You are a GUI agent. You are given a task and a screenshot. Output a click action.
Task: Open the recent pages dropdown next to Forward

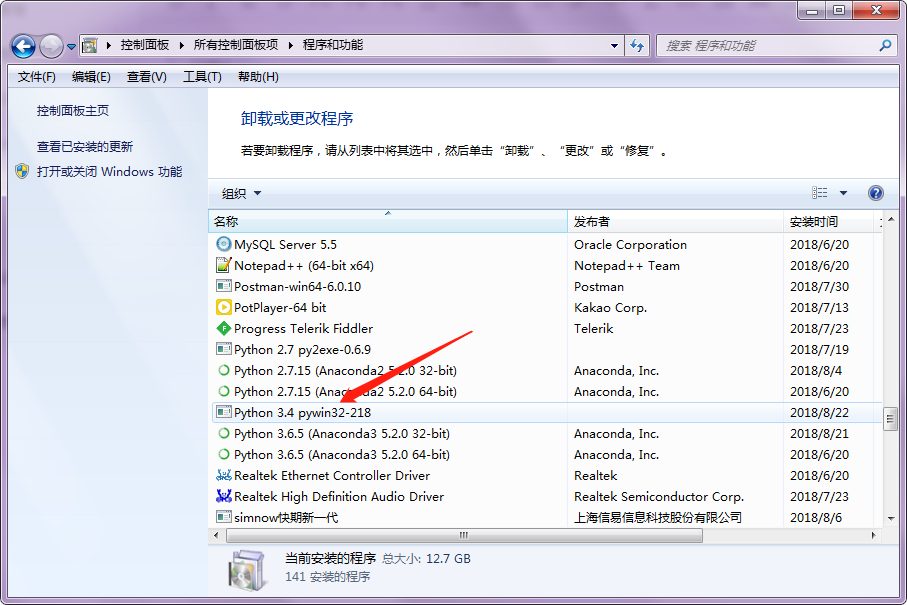pos(71,46)
